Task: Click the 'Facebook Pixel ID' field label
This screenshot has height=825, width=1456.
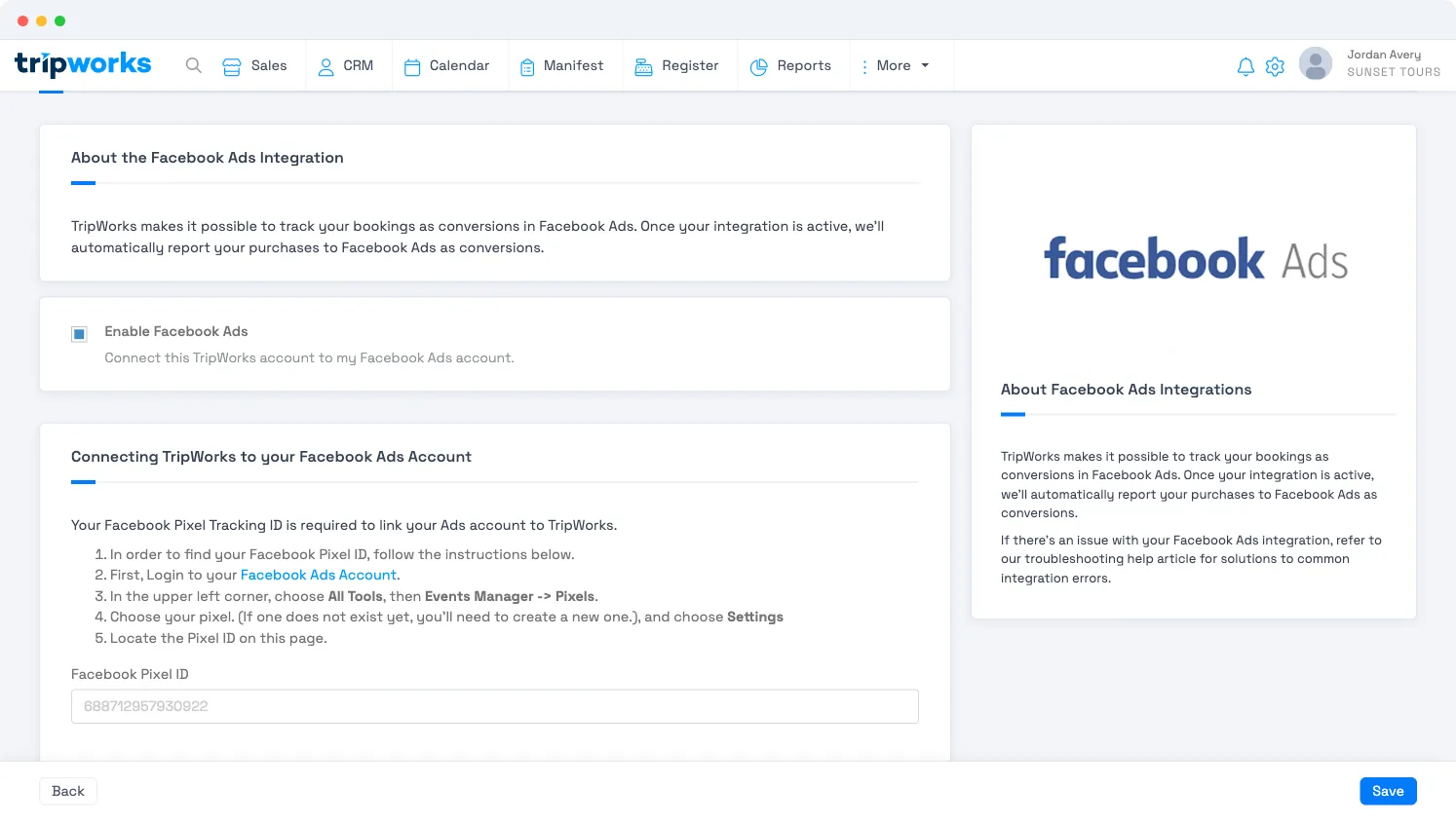Action: point(130,674)
